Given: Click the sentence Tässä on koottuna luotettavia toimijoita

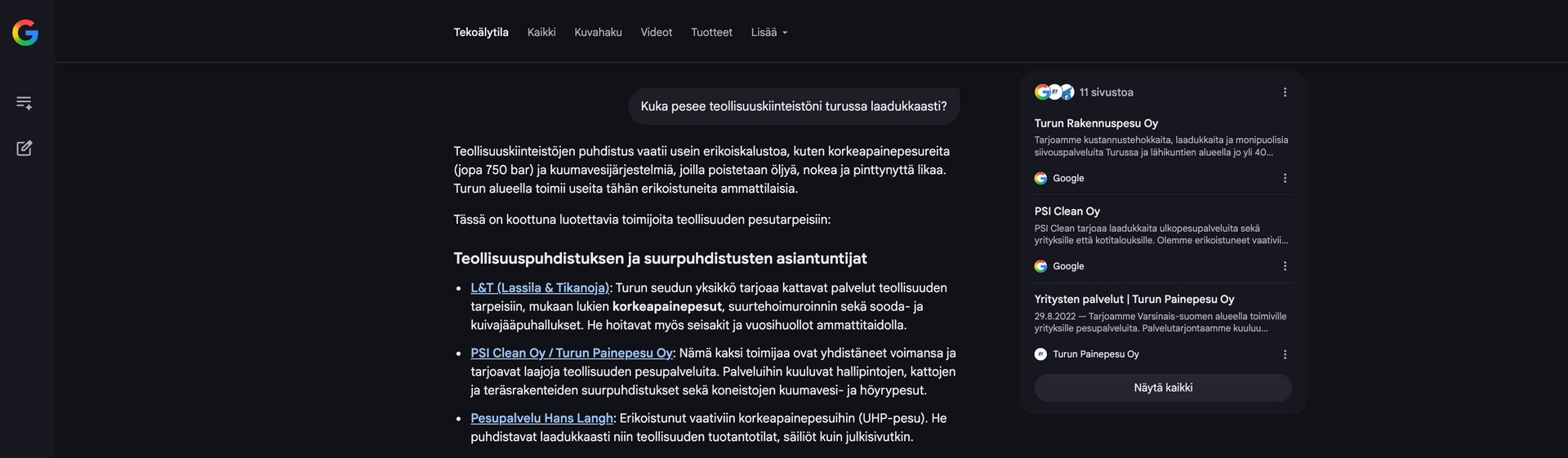Looking at the screenshot, I should click(642, 220).
